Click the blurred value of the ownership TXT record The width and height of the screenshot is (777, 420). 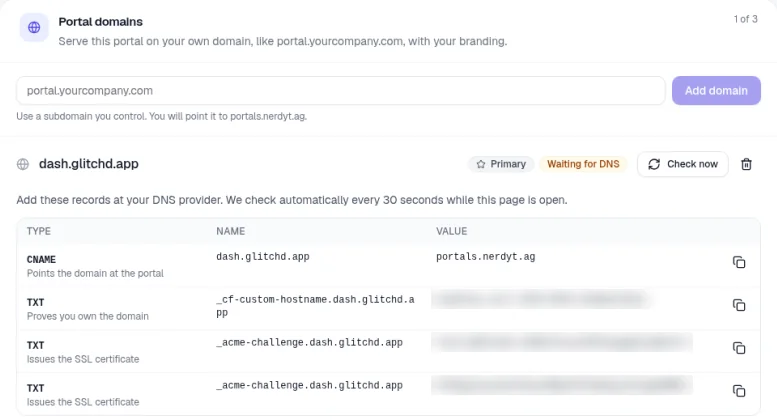(541, 299)
